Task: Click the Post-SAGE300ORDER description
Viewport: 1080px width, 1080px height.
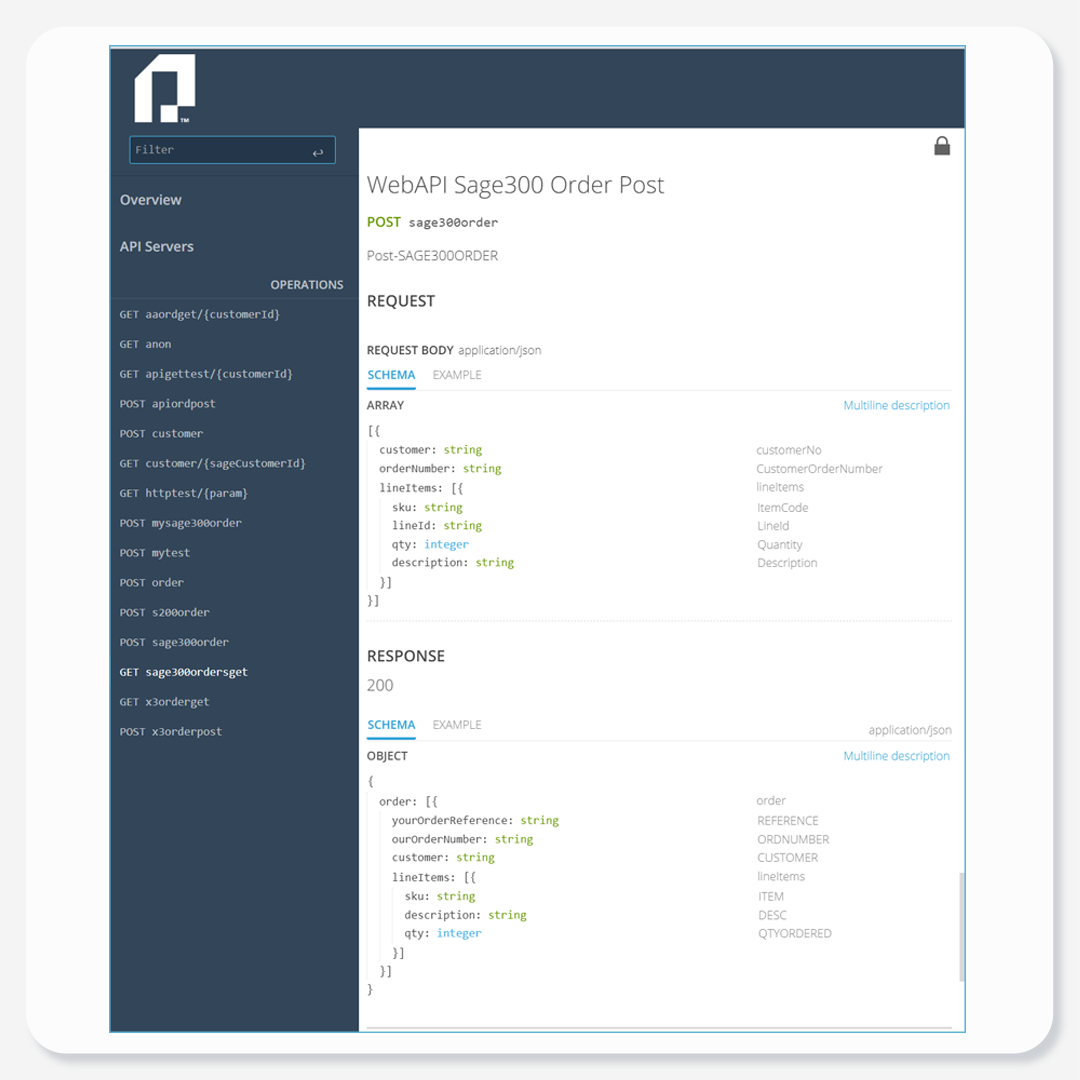Action: (432, 256)
